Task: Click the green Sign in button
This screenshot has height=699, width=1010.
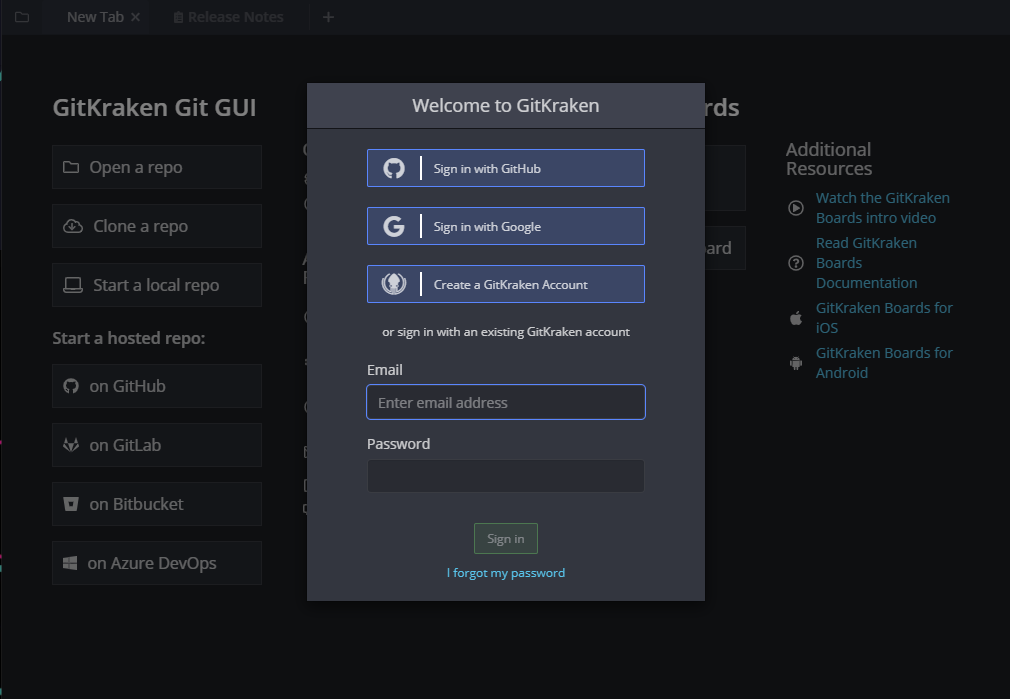Action: coord(506,539)
